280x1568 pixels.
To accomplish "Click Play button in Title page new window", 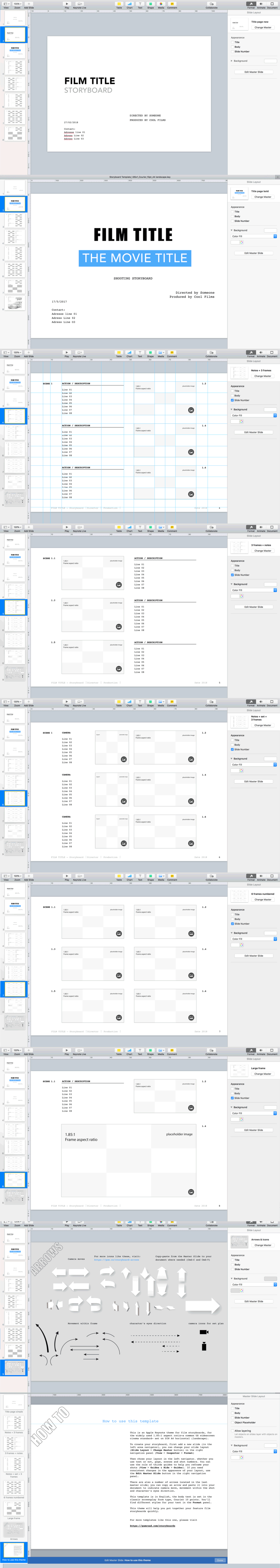I will (67, 4).
